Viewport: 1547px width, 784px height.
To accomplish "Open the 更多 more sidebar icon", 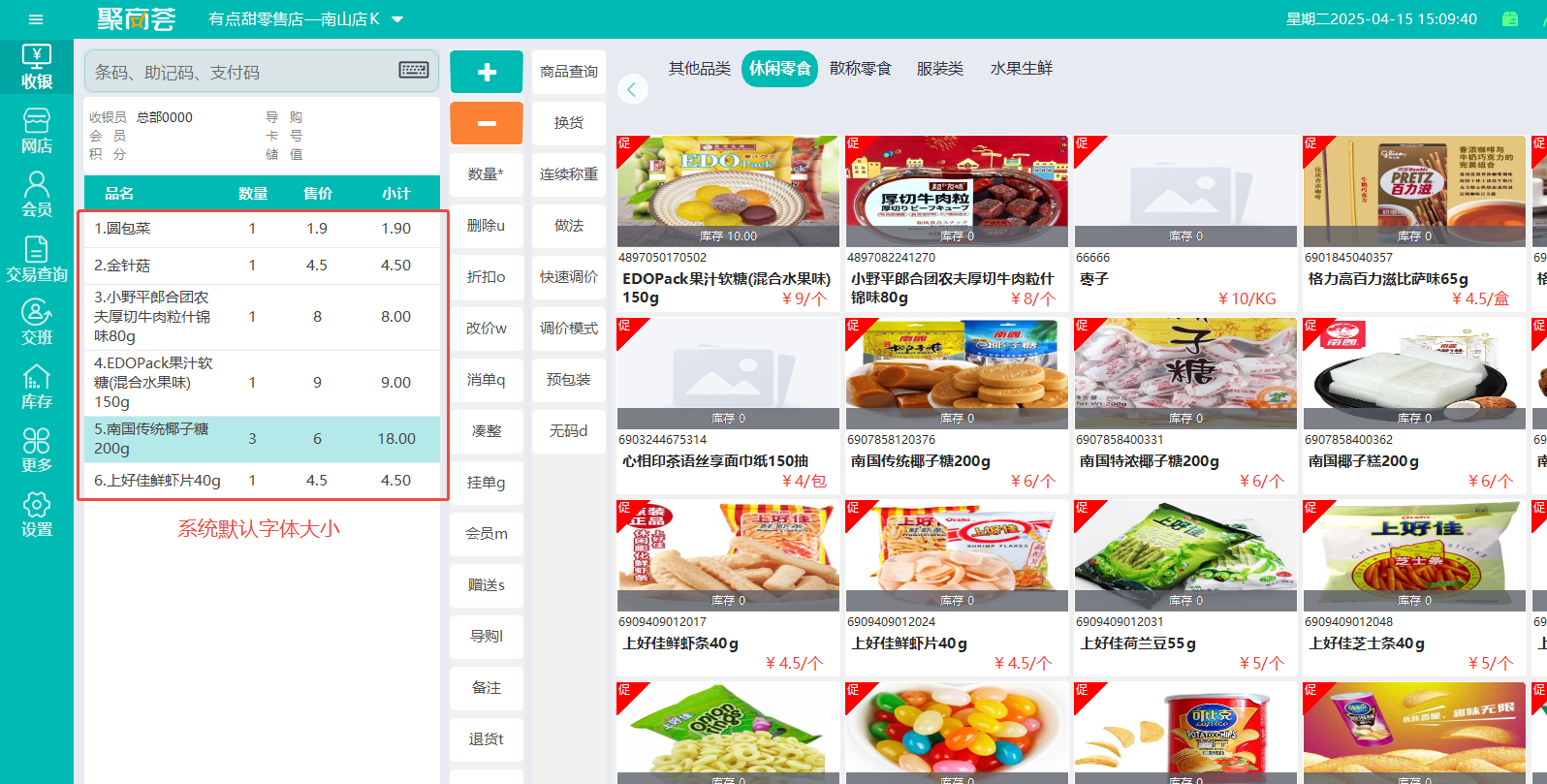I will click(37, 451).
